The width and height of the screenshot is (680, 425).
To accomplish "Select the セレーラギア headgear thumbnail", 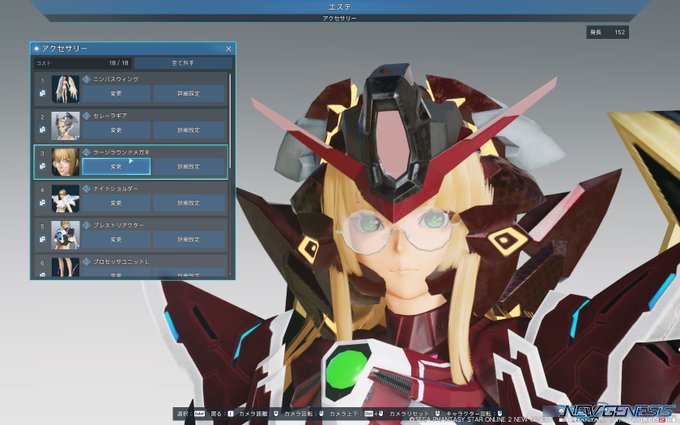I will (65, 126).
